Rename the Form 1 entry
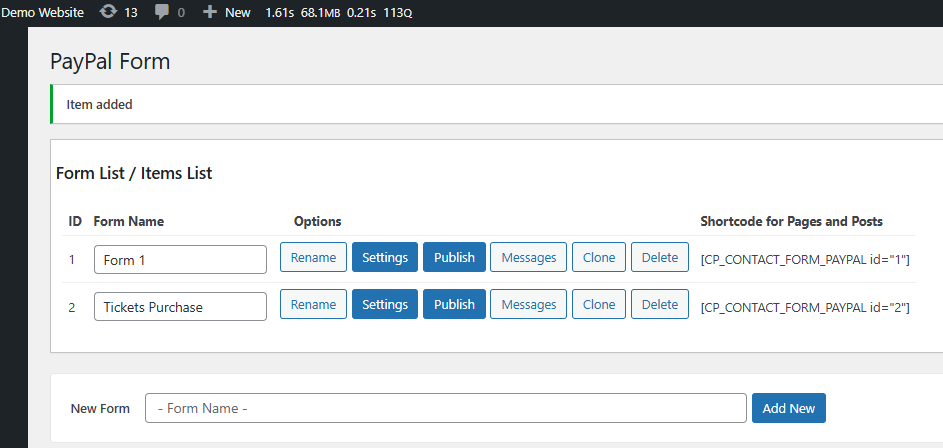 [x=313, y=257]
